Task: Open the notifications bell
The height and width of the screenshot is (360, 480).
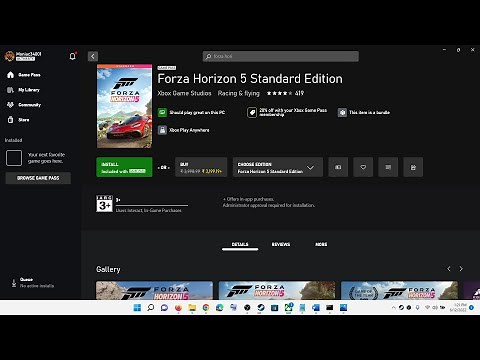Action: tap(72, 56)
